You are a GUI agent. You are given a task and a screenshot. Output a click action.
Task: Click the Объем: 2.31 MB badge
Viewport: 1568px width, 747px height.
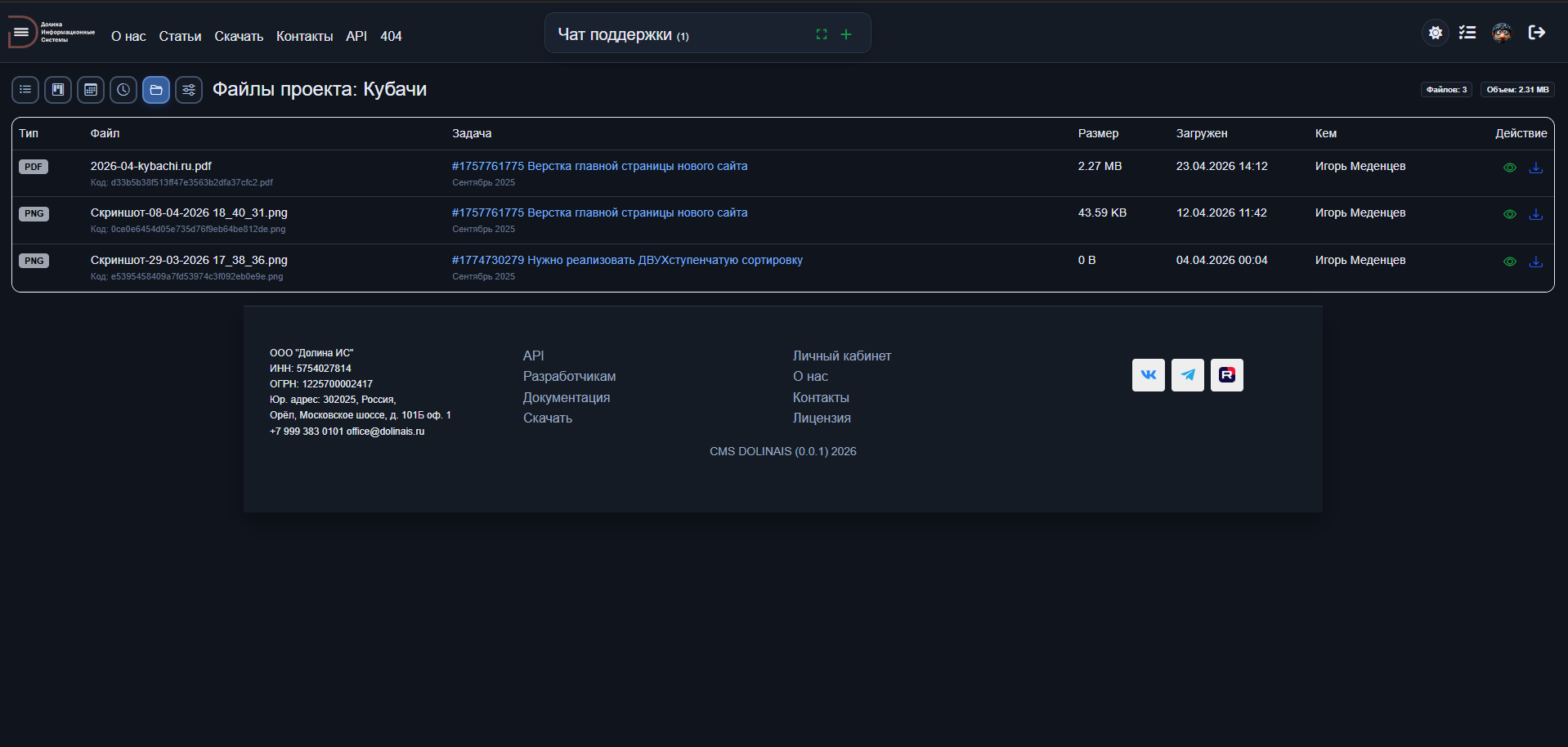1517,90
